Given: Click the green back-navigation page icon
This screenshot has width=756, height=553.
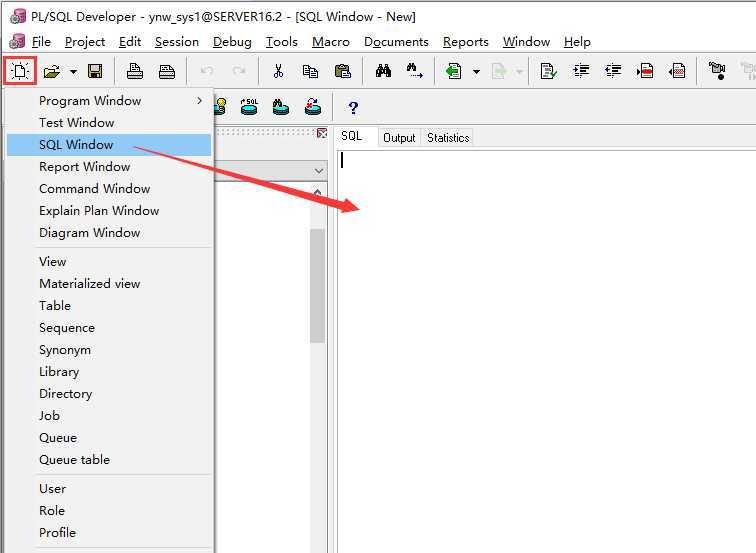Looking at the screenshot, I should pyautogui.click(x=454, y=71).
